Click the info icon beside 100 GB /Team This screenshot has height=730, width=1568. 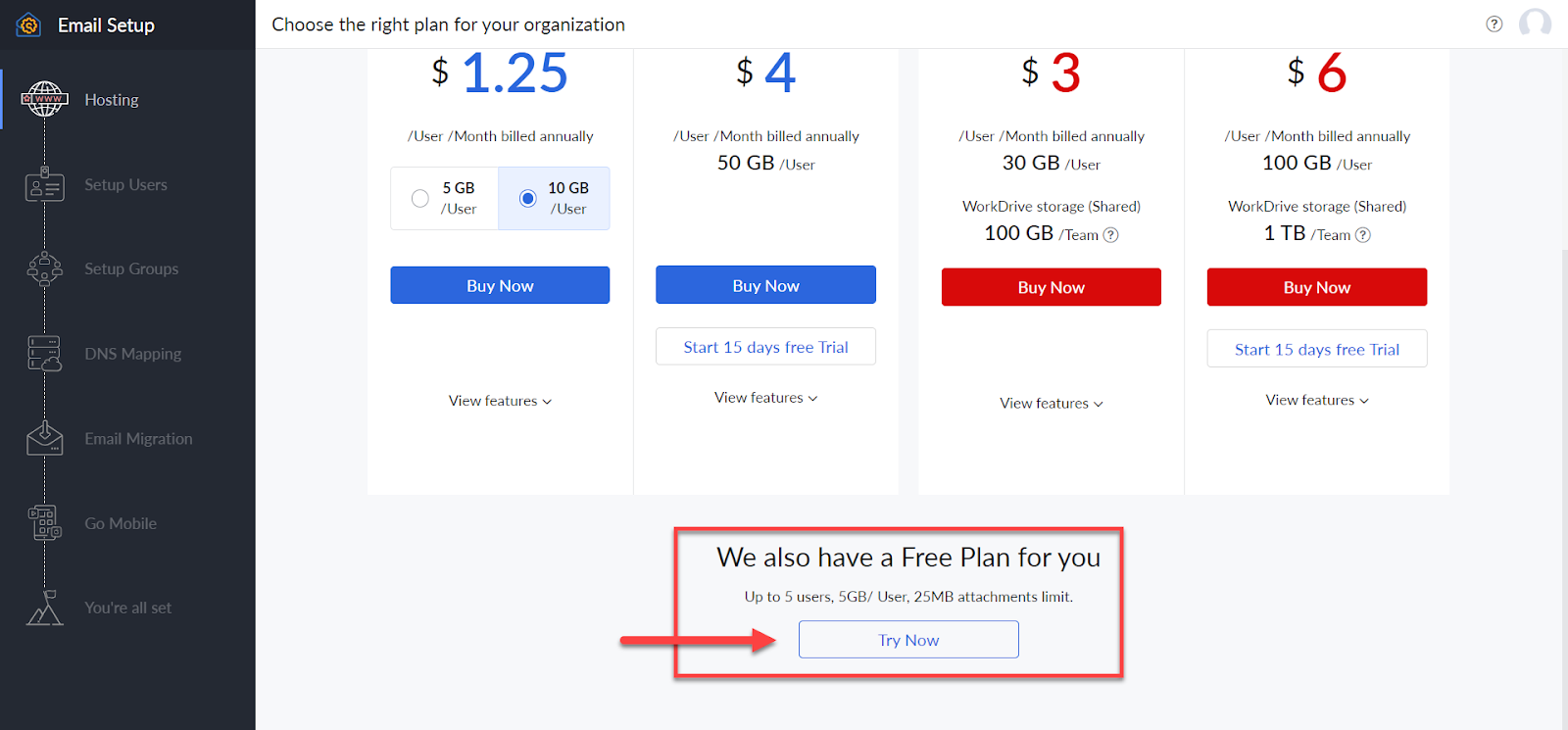[1110, 235]
